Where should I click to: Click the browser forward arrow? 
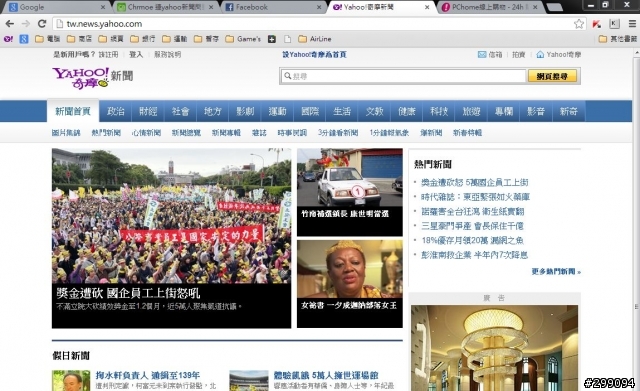(x=25, y=24)
